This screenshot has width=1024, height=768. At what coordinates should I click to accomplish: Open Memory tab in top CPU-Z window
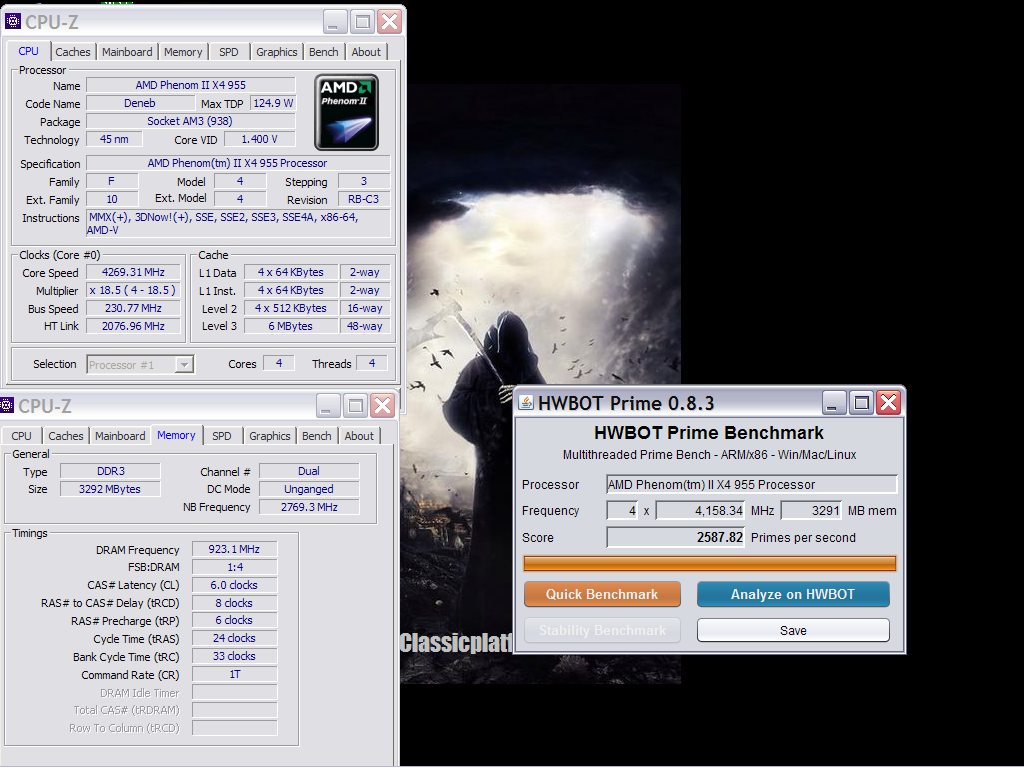pos(183,52)
